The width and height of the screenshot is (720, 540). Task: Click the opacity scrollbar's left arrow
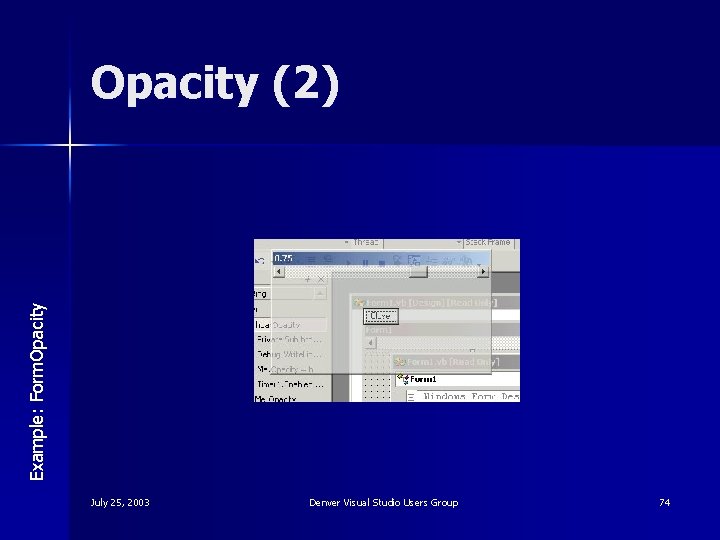pos(279,272)
